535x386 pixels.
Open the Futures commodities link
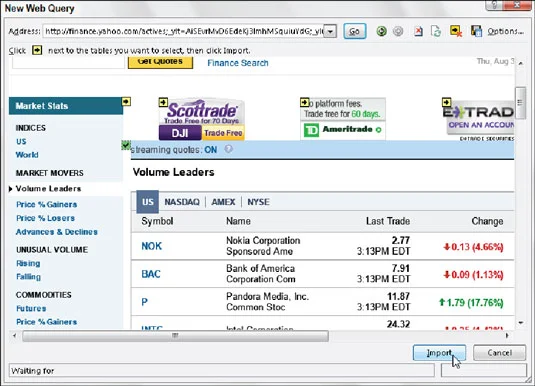coord(31,309)
